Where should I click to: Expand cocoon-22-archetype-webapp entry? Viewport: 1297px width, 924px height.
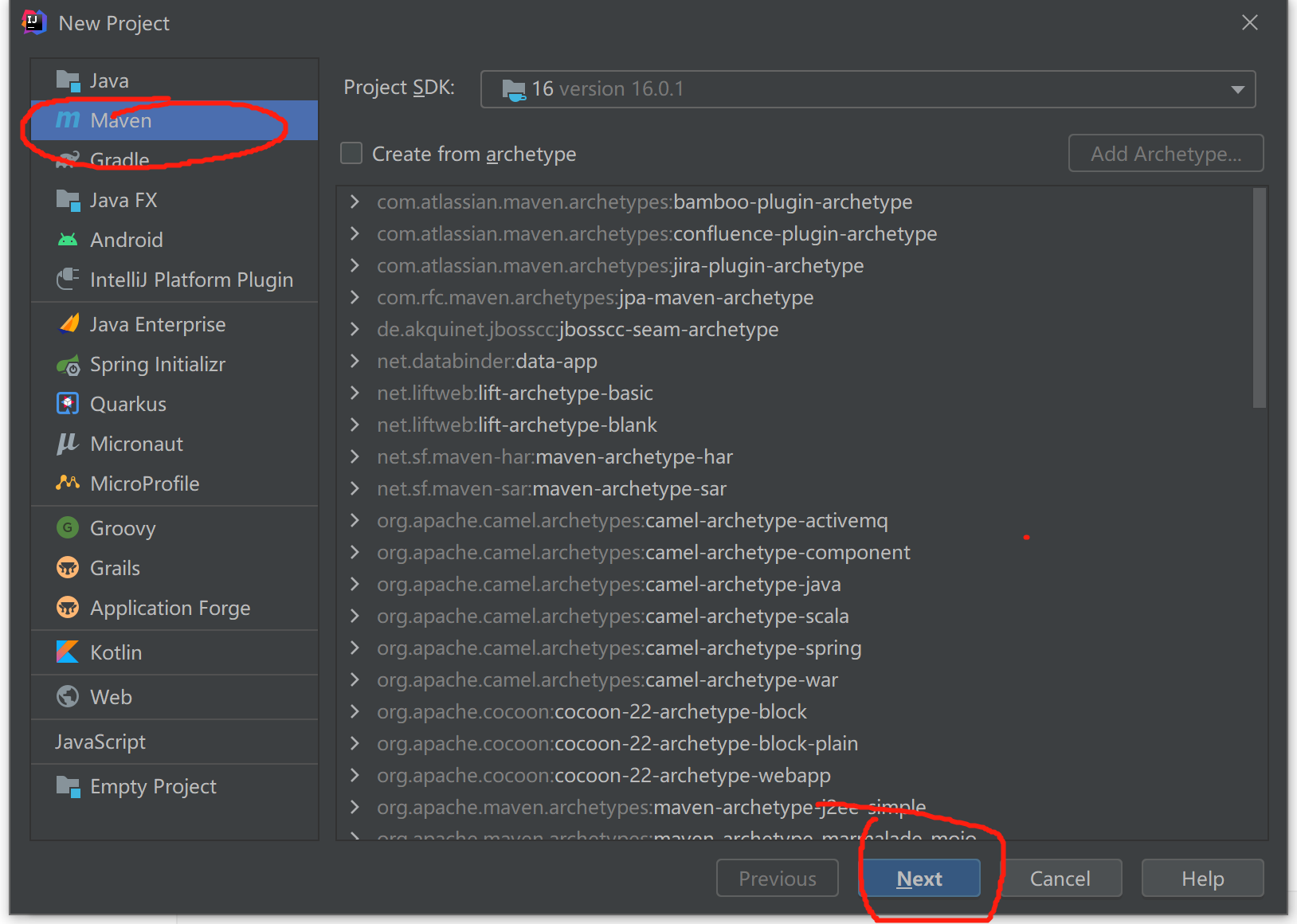tap(355, 775)
